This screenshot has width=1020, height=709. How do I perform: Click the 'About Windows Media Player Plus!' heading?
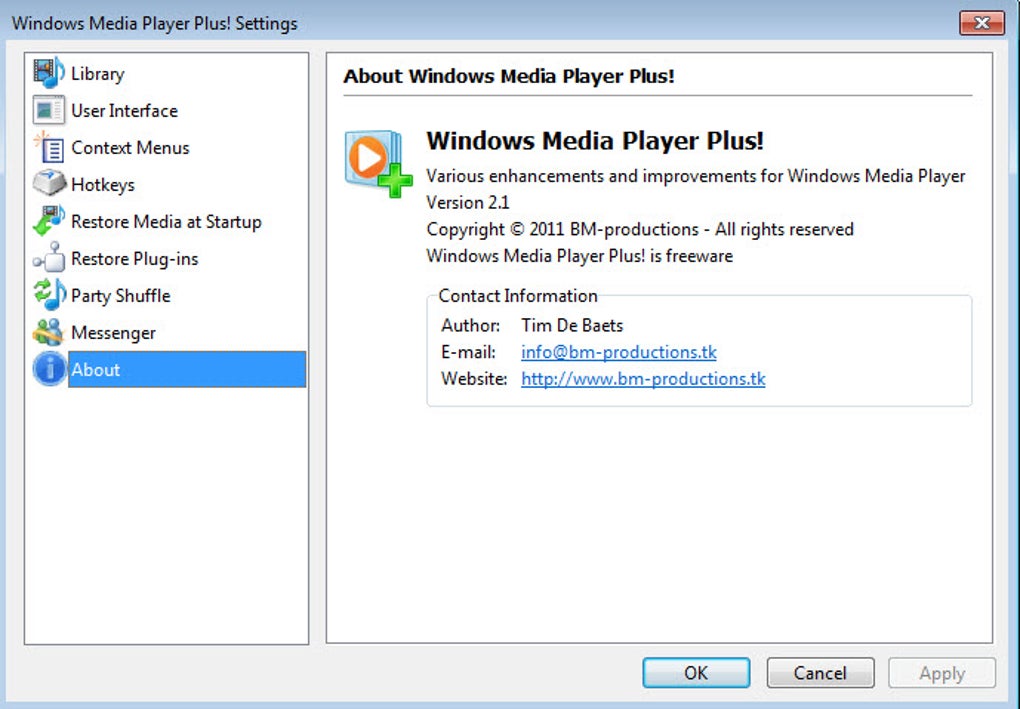click(x=509, y=76)
